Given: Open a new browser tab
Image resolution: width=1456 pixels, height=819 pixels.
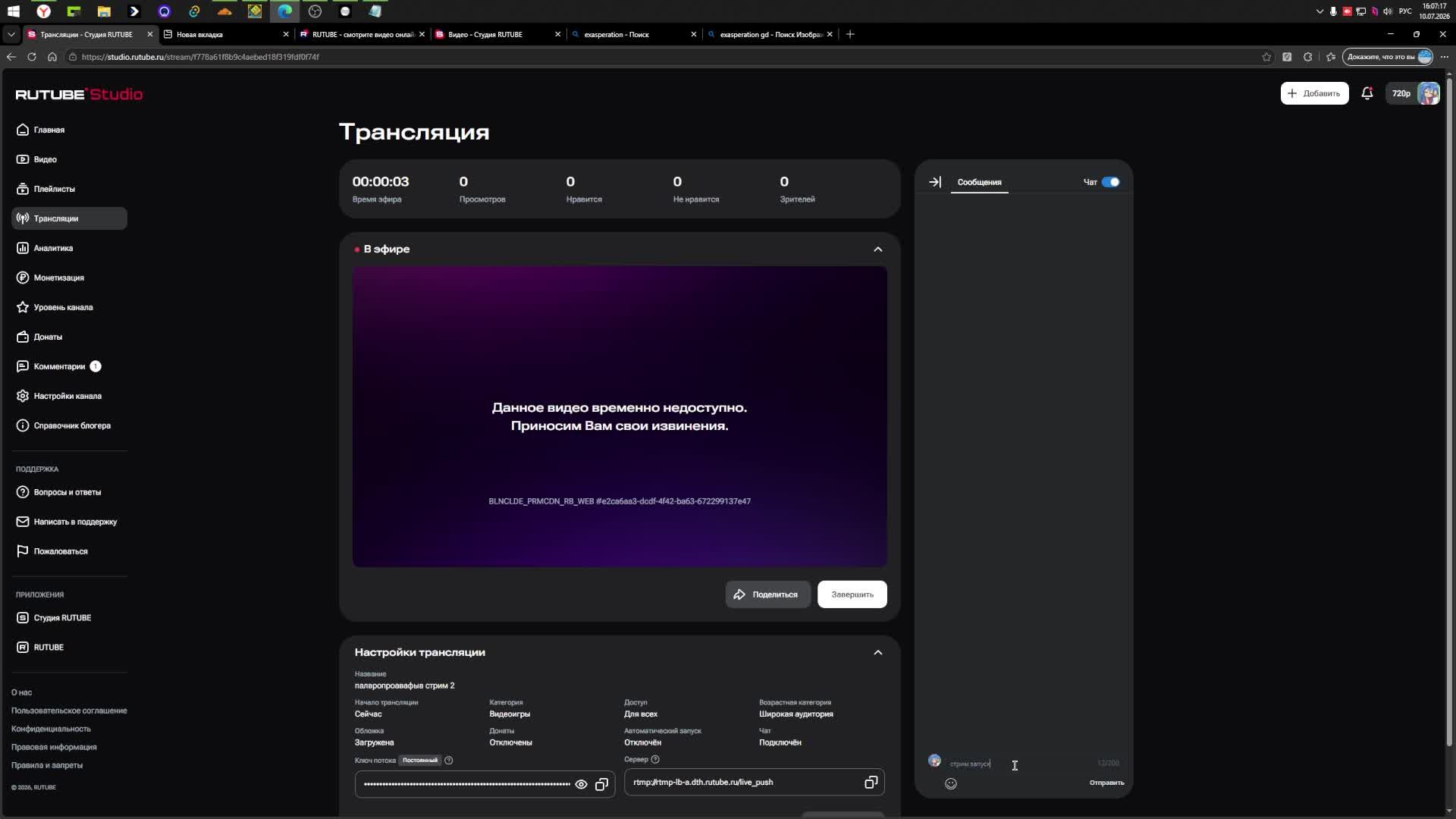Looking at the screenshot, I should [x=850, y=34].
